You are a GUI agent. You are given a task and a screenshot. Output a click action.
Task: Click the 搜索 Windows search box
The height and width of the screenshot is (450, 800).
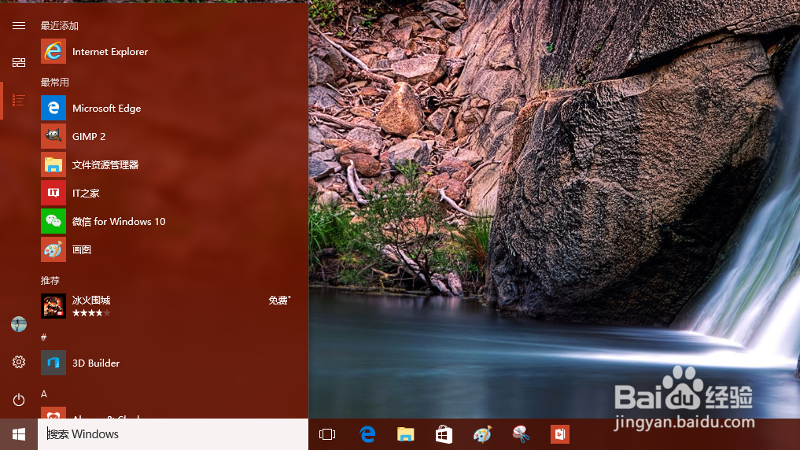pyautogui.click(x=173, y=434)
